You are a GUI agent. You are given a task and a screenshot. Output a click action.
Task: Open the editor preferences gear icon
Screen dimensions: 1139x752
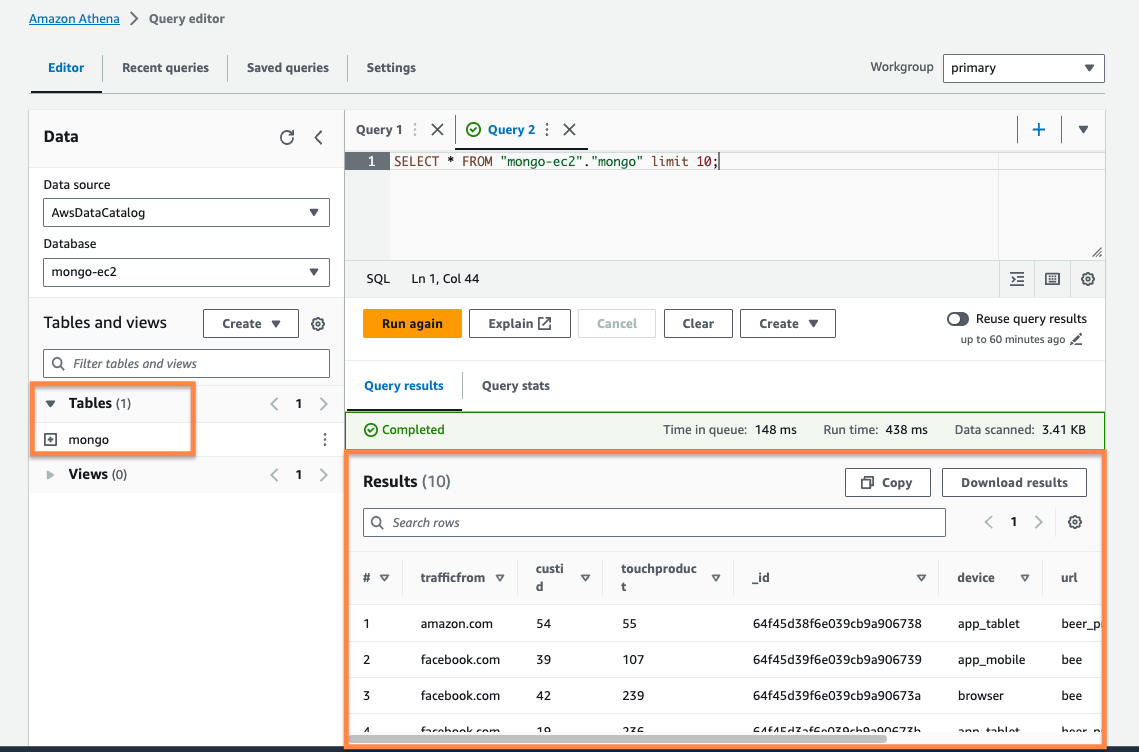1088,280
